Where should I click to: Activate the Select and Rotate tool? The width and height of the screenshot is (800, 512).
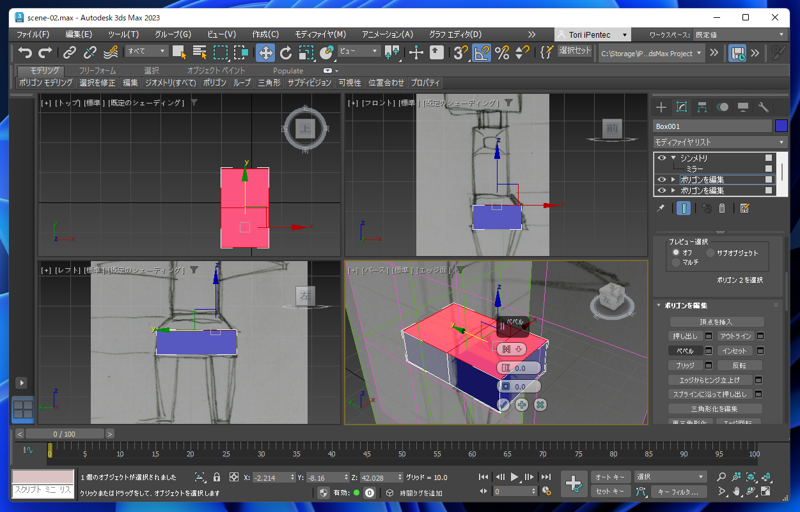286,52
